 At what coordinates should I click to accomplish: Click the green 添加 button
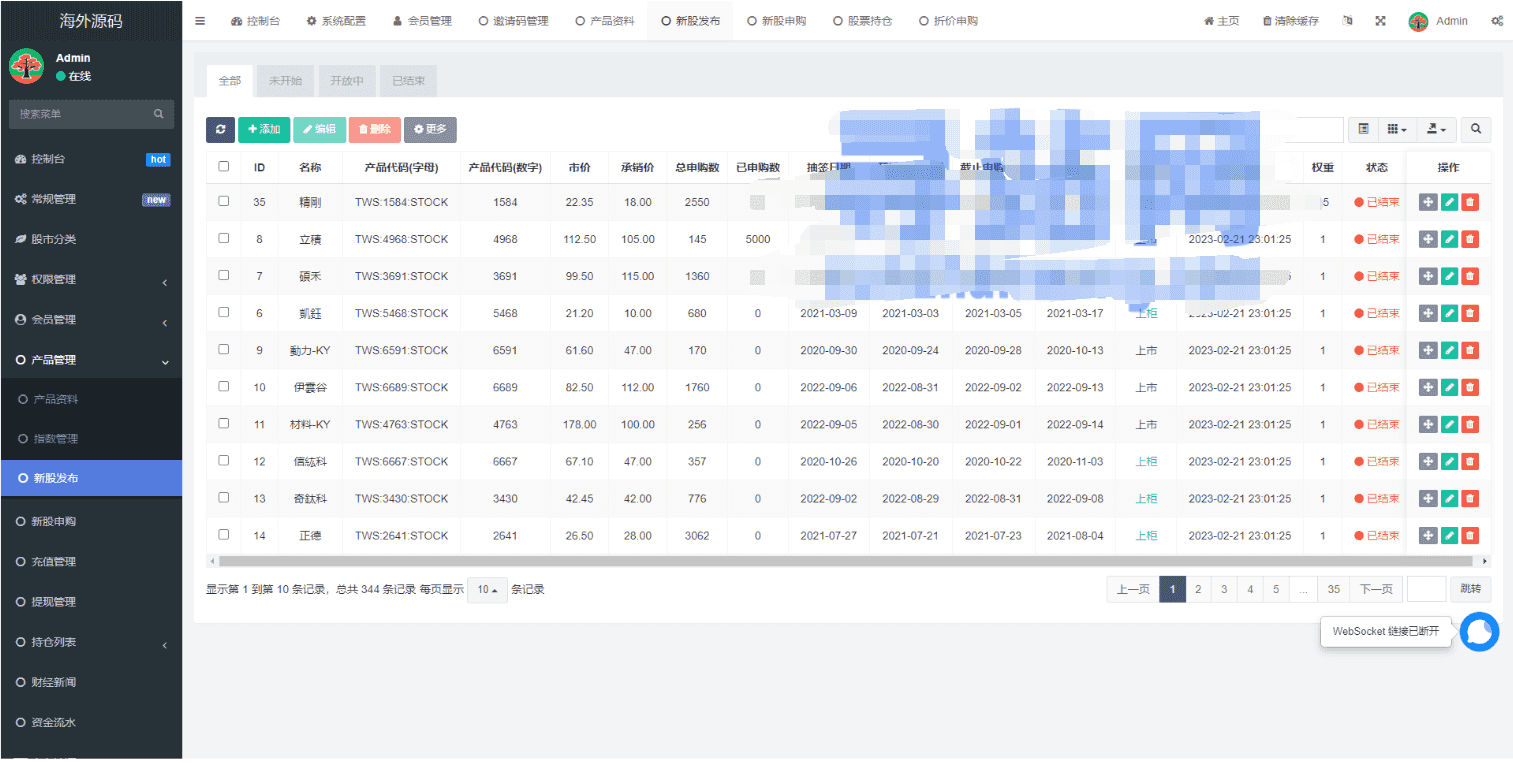pos(264,129)
